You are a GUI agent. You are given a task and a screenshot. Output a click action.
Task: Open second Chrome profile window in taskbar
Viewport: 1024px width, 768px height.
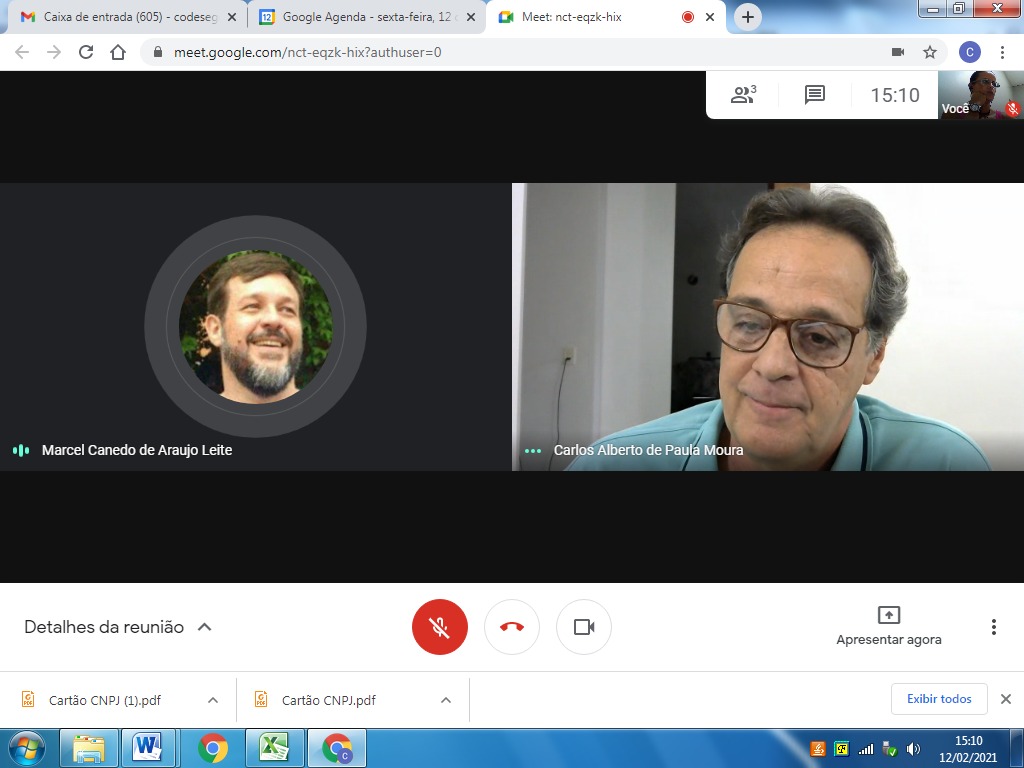click(336, 748)
